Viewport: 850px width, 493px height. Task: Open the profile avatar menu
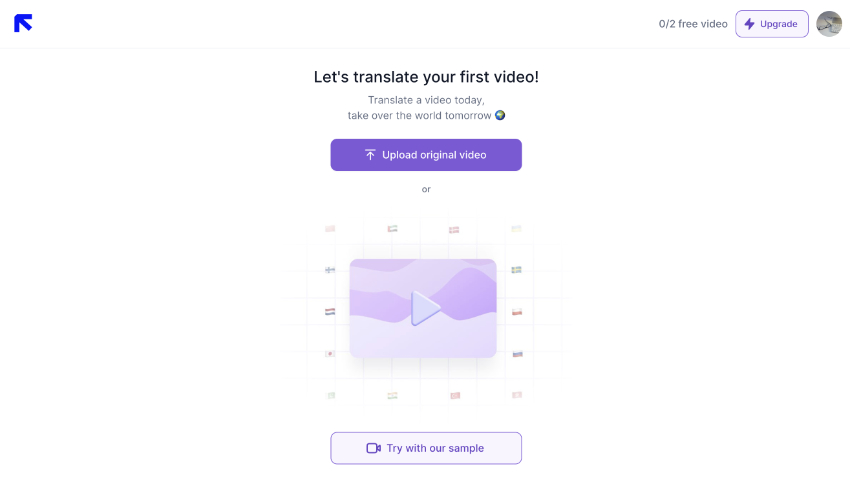click(829, 24)
